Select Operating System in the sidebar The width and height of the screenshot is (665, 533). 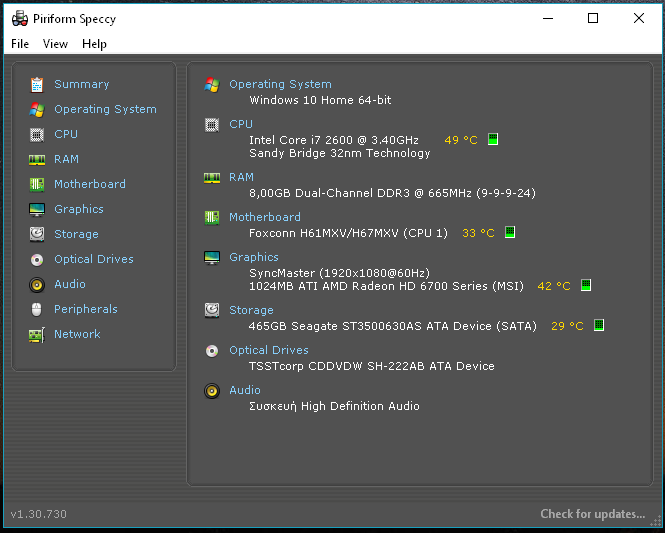point(105,109)
